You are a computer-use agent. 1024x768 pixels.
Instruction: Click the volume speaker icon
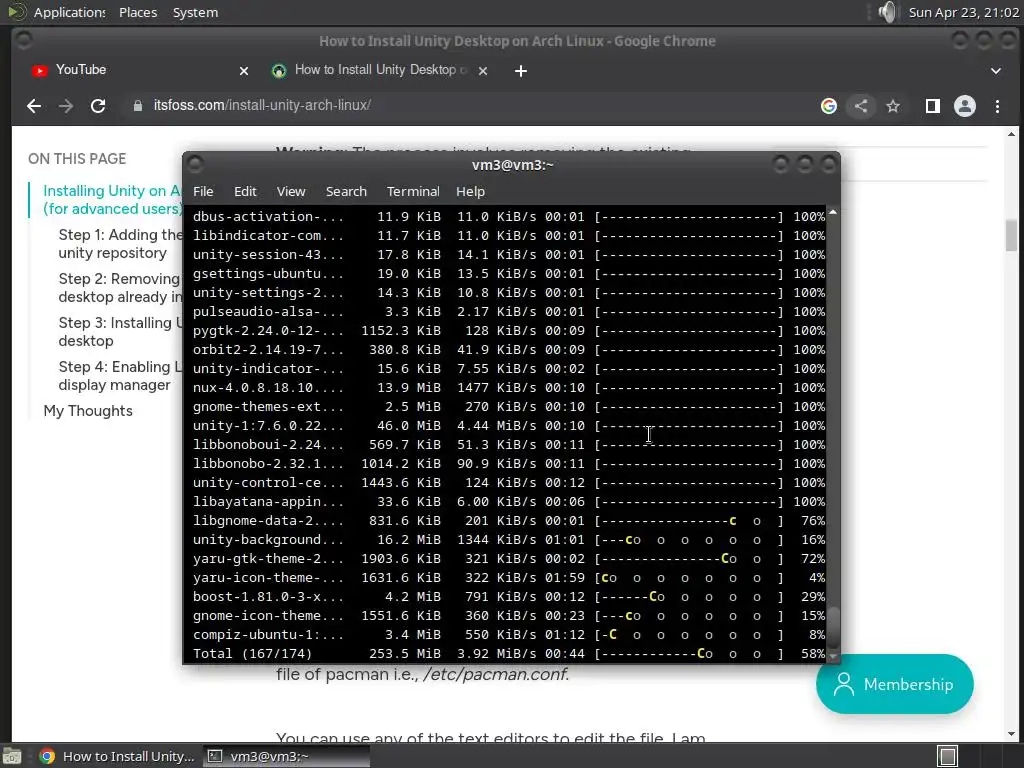coord(887,12)
